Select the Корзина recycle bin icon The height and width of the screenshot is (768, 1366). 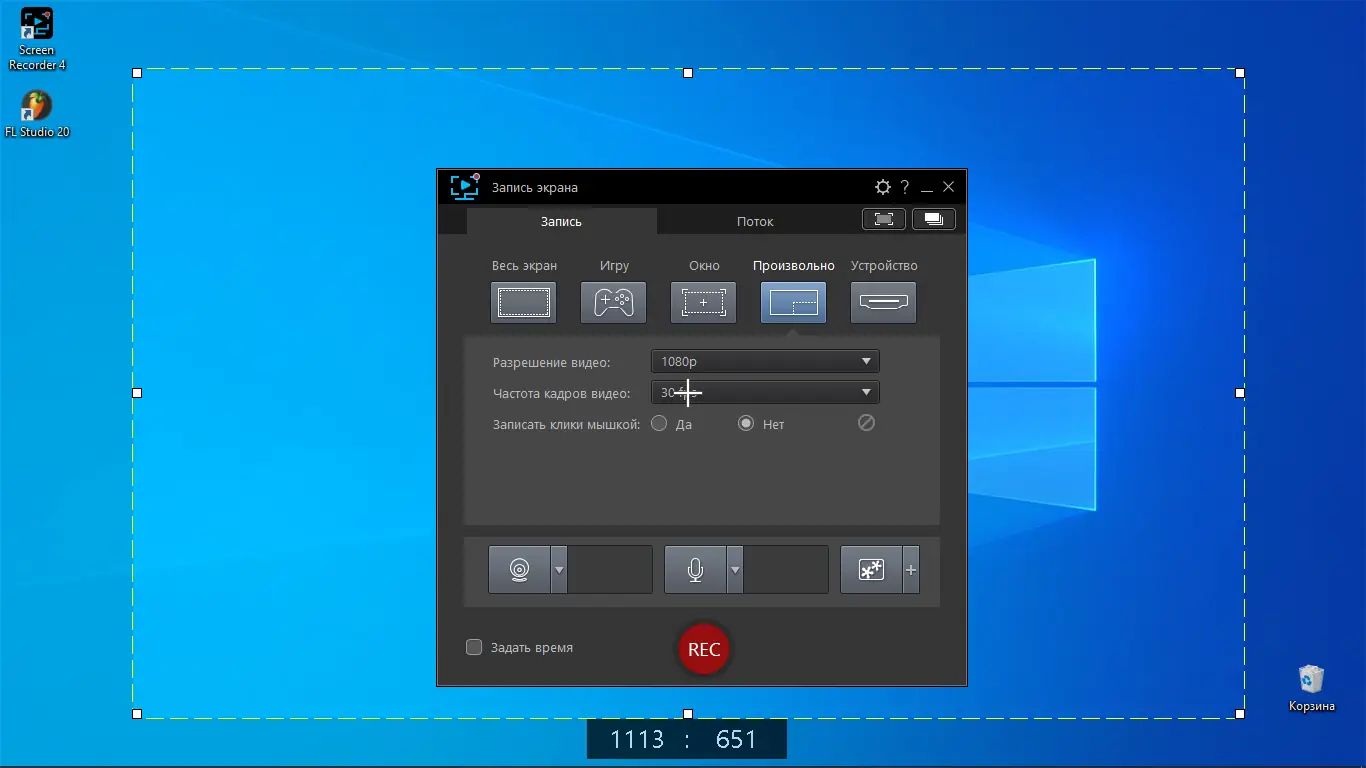coord(1311,688)
